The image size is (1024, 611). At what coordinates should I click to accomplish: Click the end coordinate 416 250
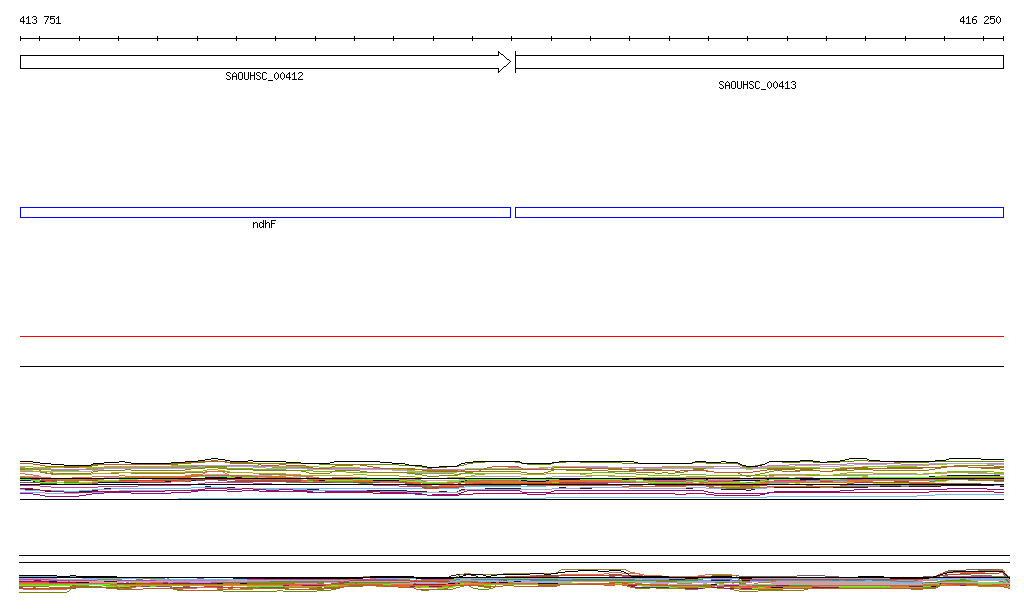(979, 20)
